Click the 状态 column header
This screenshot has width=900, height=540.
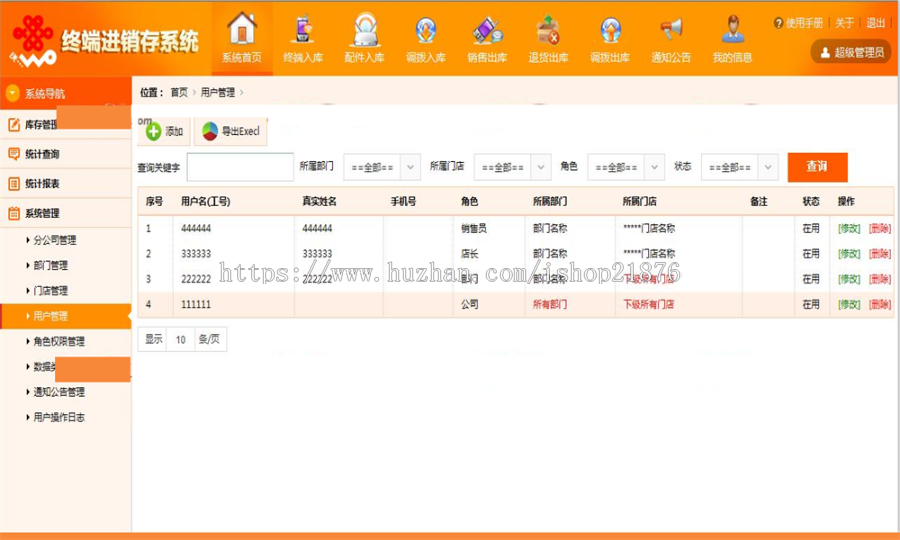pos(811,201)
